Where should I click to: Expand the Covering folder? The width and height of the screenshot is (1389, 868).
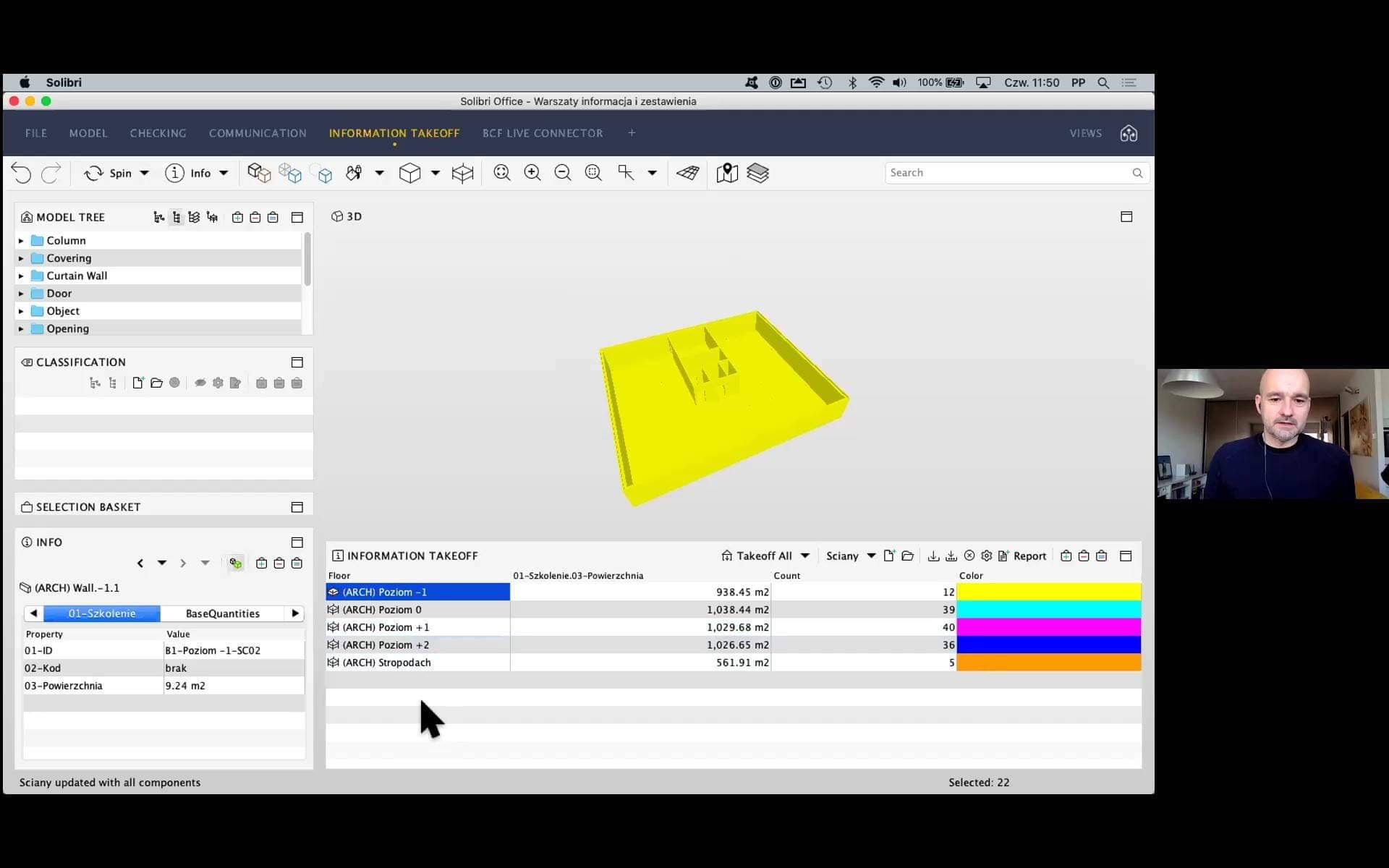click(x=21, y=258)
